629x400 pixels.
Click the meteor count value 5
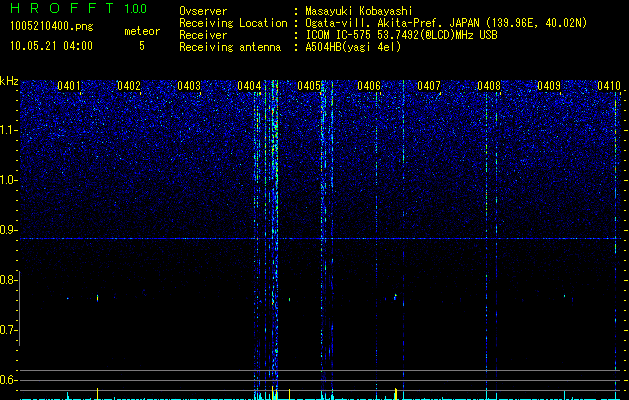point(142,46)
